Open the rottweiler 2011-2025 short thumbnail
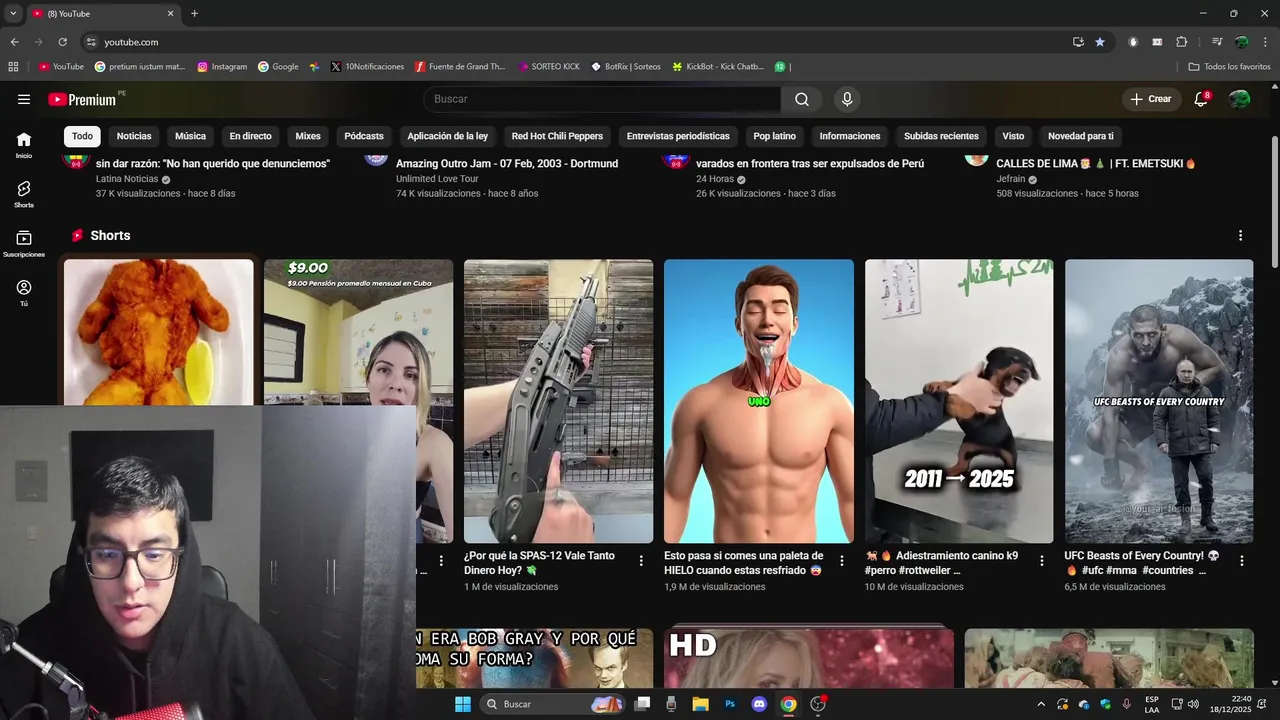 959,401
